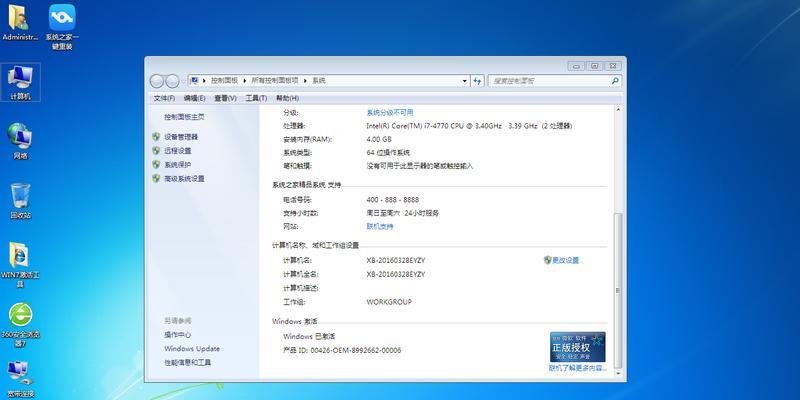Click 联机支持 website link
Viewport: 800px width, 400px height.
380,227
